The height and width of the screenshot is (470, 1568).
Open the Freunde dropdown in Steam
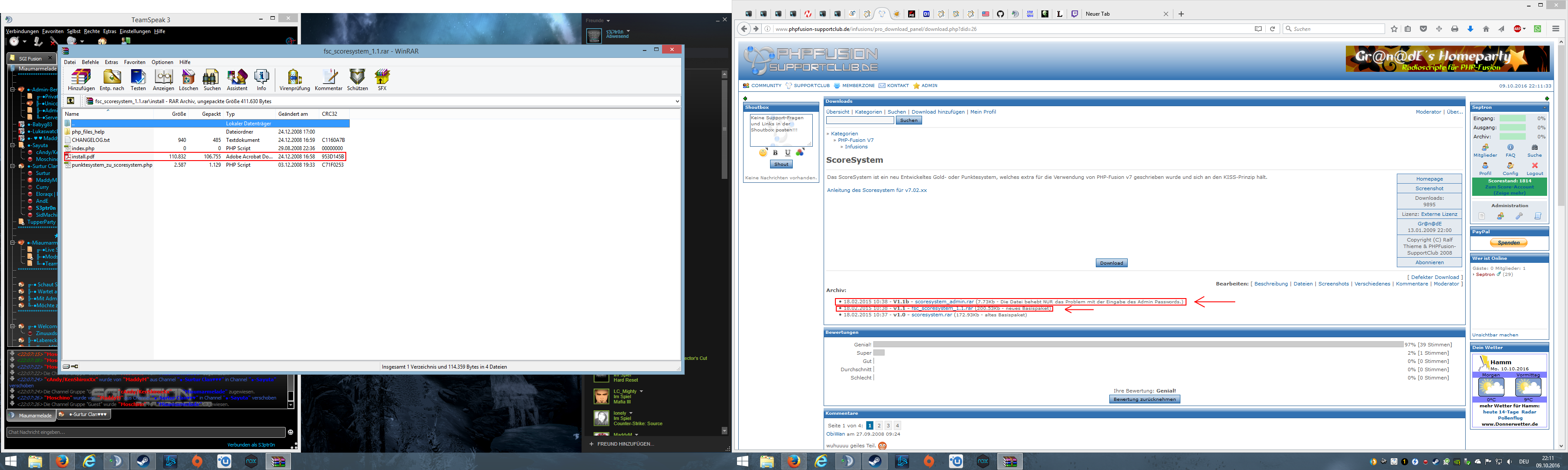608,21
